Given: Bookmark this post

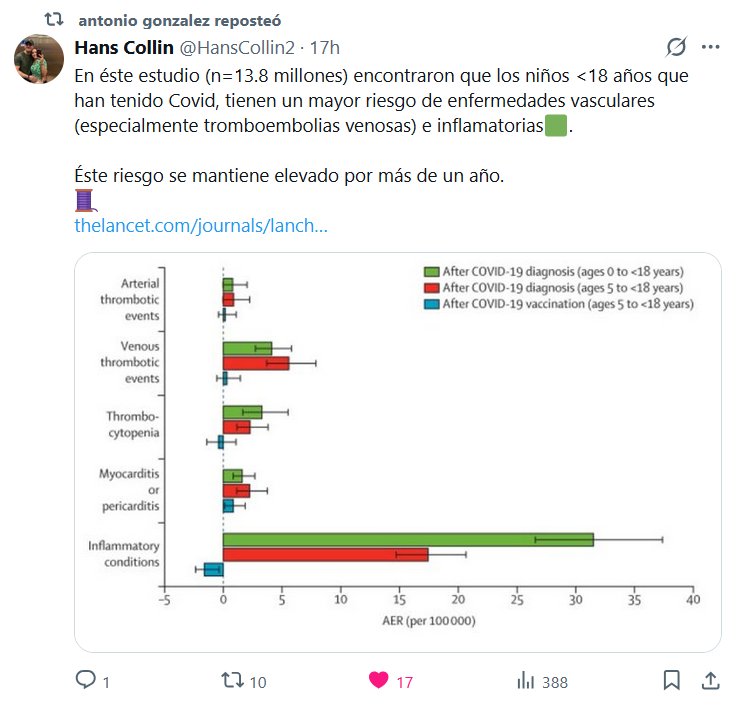Looking at the screenshot, I should [x=672, y=681].
